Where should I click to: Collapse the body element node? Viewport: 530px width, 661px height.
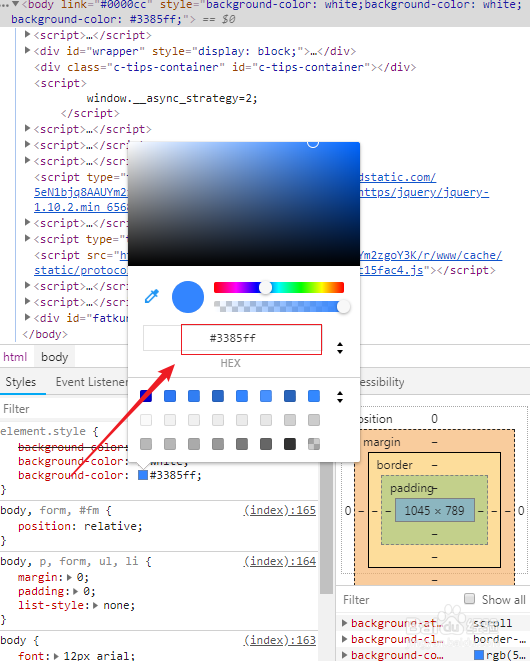16,4
